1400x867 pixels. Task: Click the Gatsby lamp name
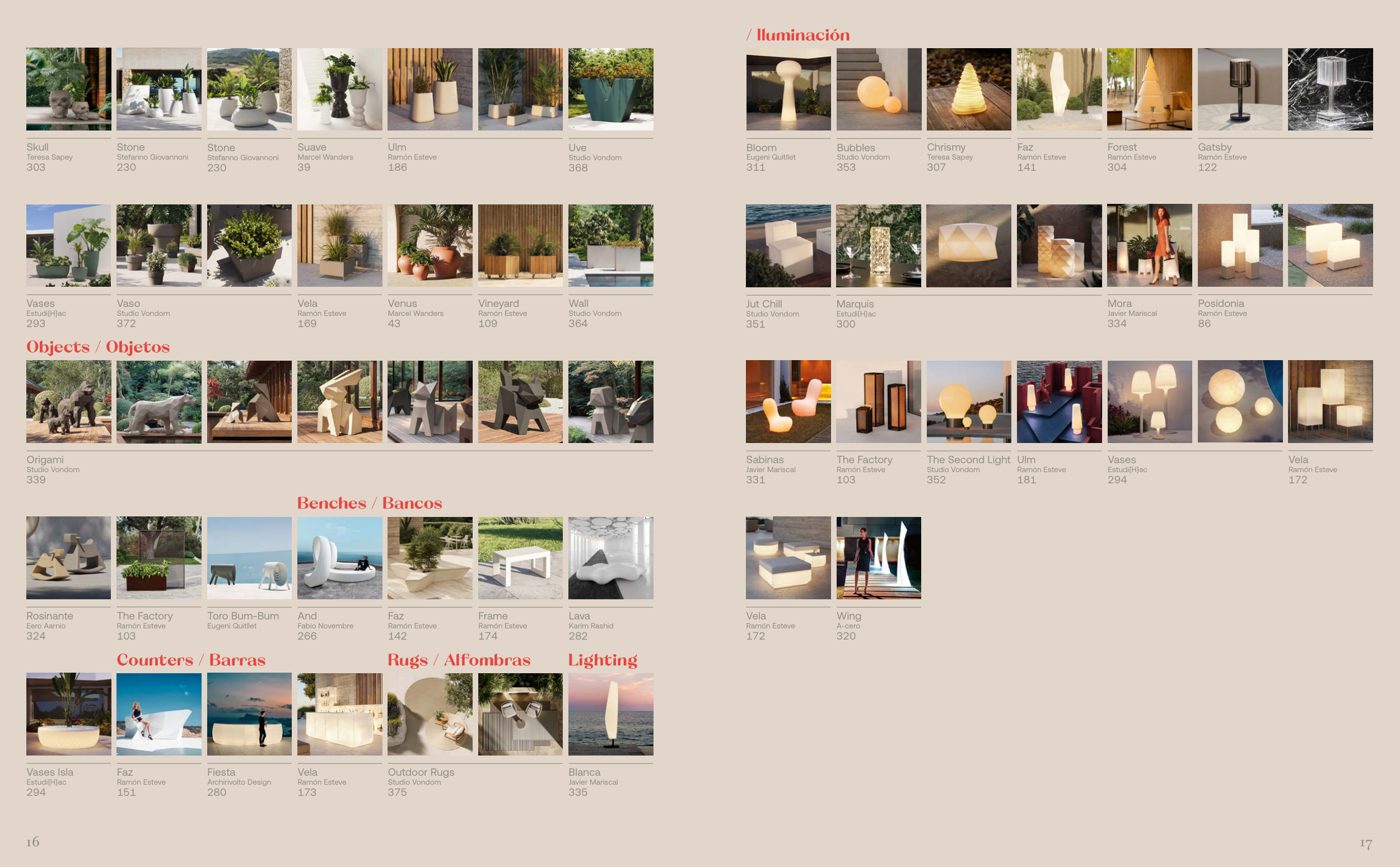tap(1214, 147)
